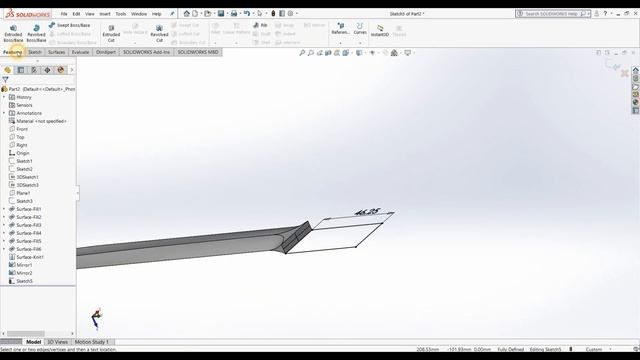The width and height of the screenshot is (640, 360).
Task: Open the Insert menu
Action: 105,14
